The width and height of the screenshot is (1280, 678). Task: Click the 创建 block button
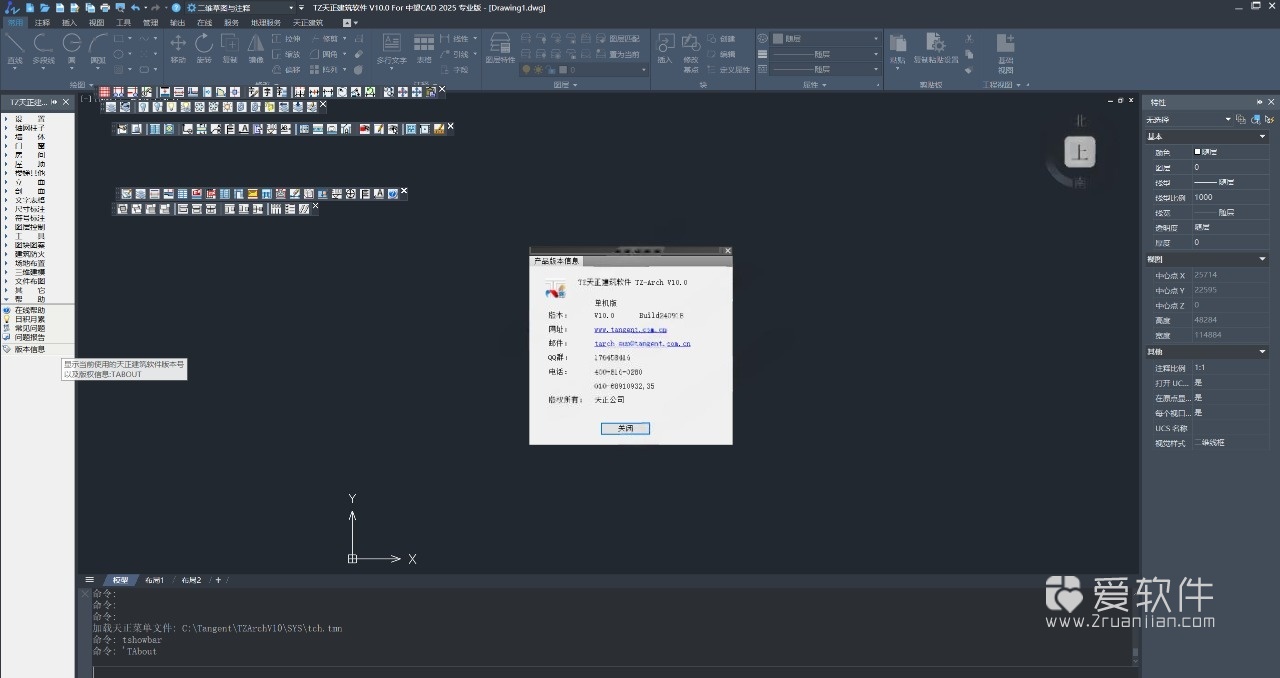(x=721, y=39)
